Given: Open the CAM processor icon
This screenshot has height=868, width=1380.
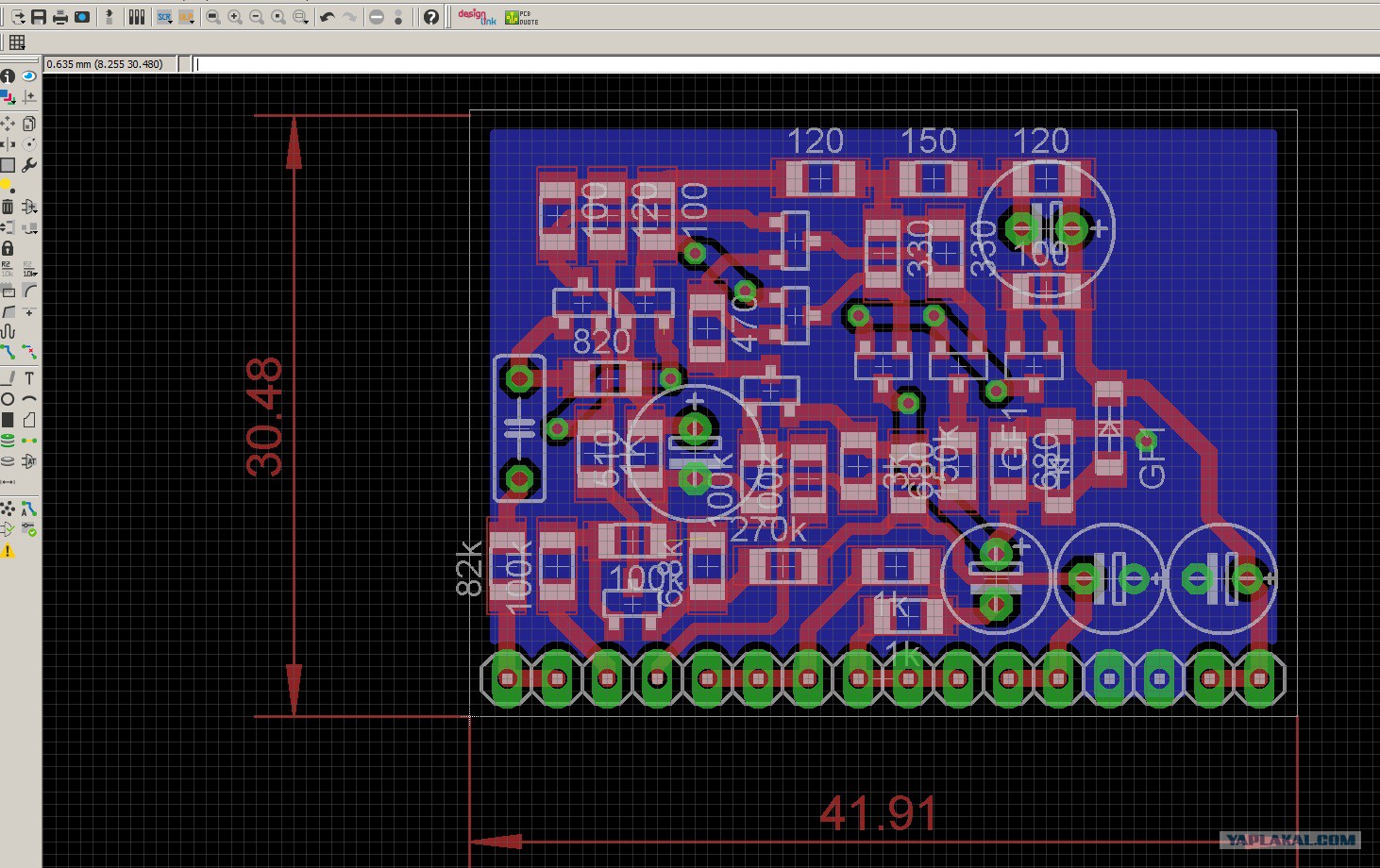Looking at the screenshot, I should [x=82, y=17].
